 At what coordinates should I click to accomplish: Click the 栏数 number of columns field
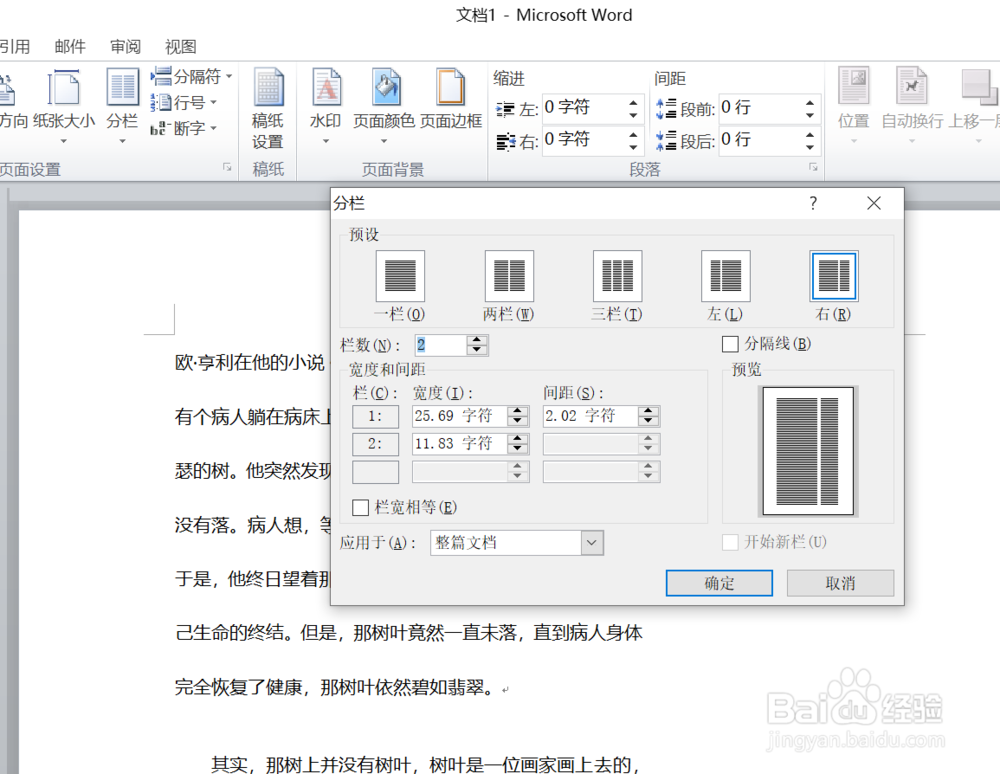pyautogui.click(x=441, y=345)
